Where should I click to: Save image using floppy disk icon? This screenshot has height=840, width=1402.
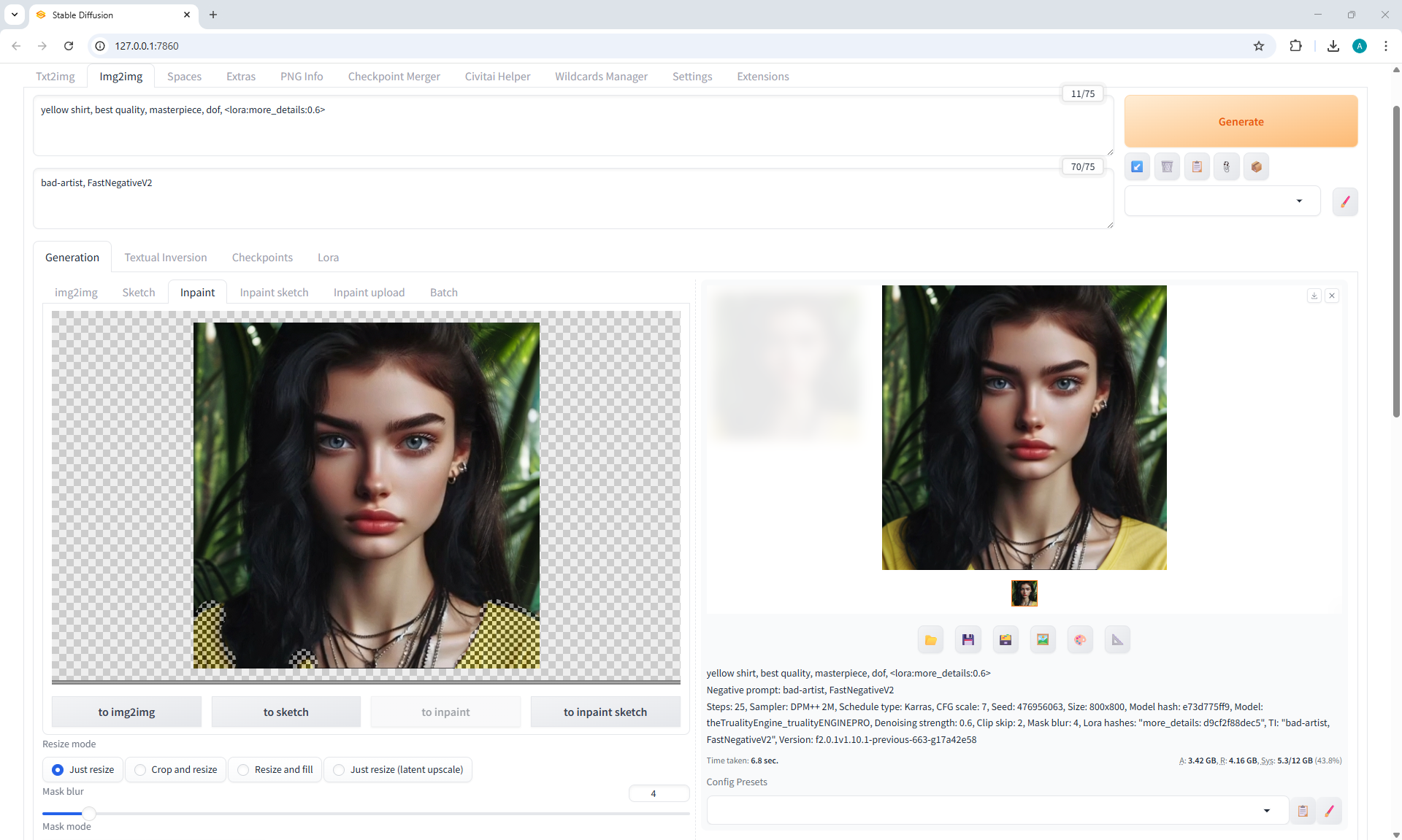click(968, 640)
